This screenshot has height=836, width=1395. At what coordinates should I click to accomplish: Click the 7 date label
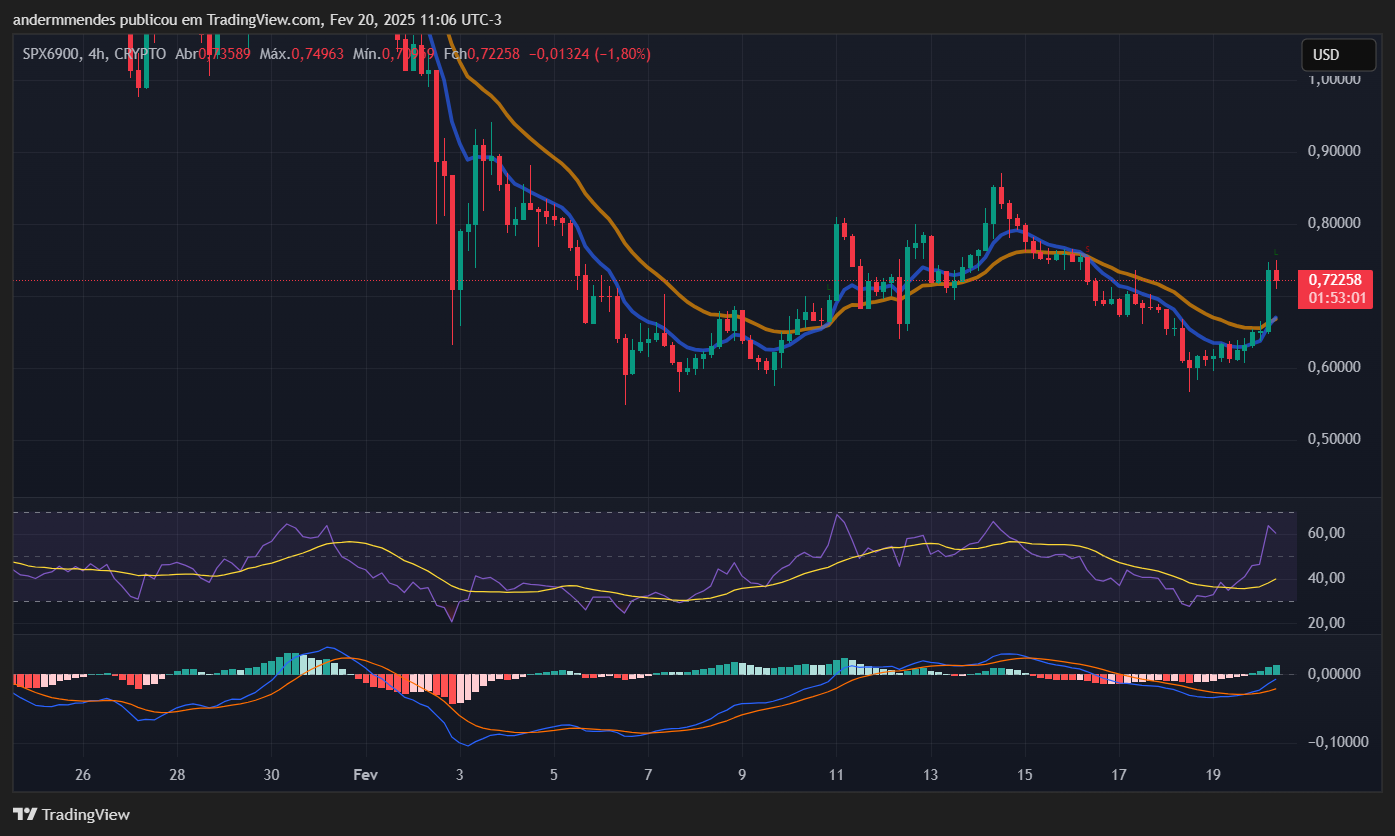pos(648,775)
